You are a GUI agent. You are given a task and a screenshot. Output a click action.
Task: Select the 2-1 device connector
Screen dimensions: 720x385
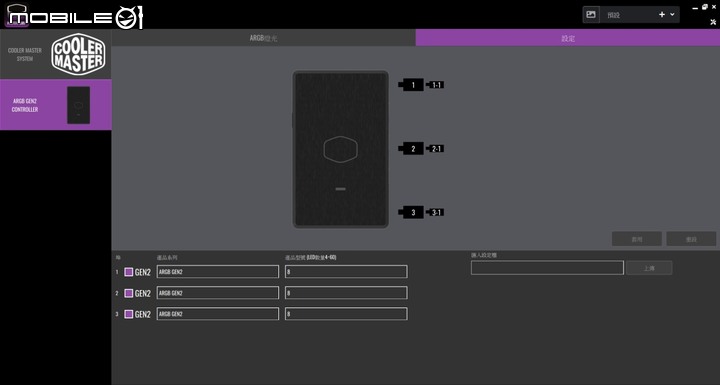(x=435, y=149)
